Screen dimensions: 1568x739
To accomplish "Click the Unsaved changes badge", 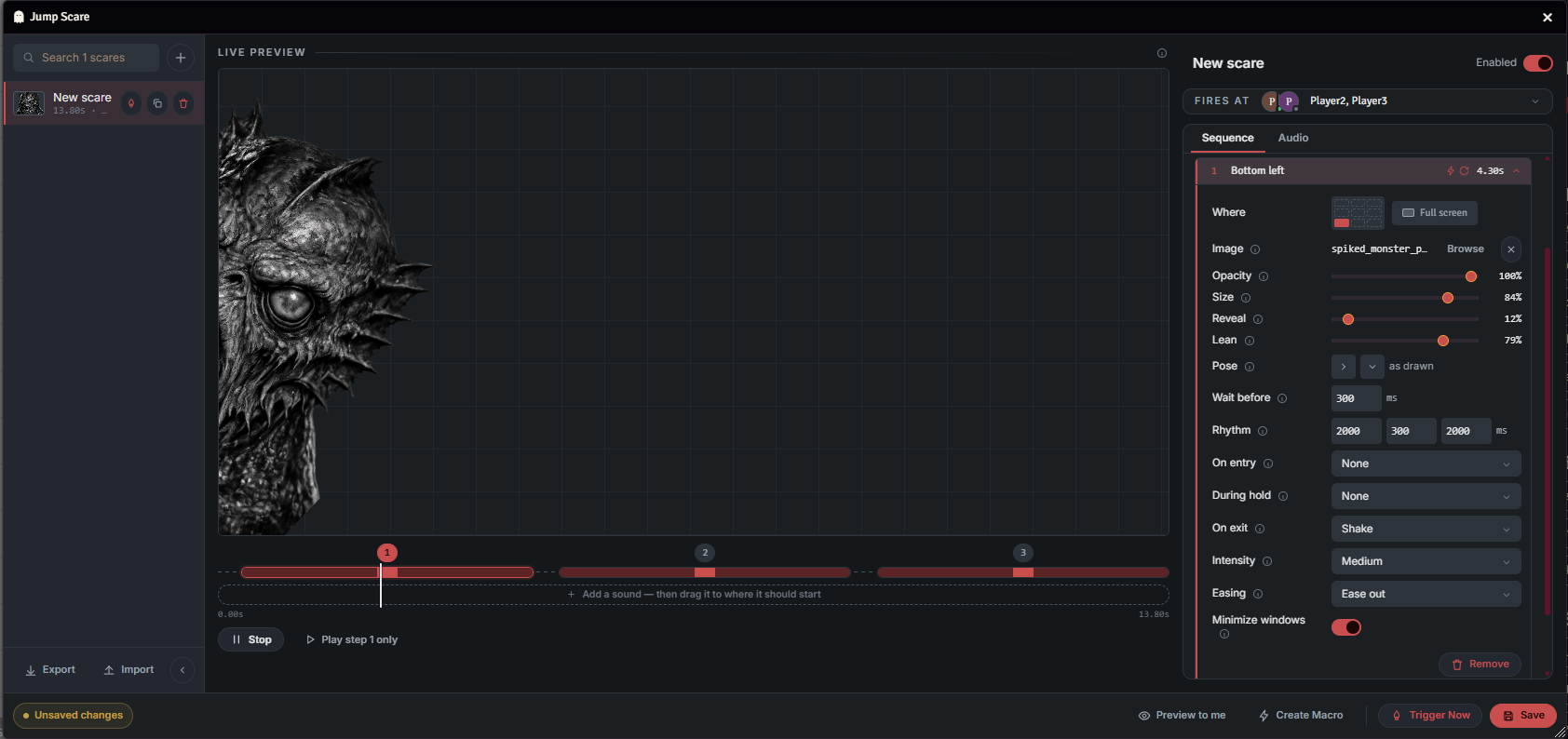I will pos(73,716).
